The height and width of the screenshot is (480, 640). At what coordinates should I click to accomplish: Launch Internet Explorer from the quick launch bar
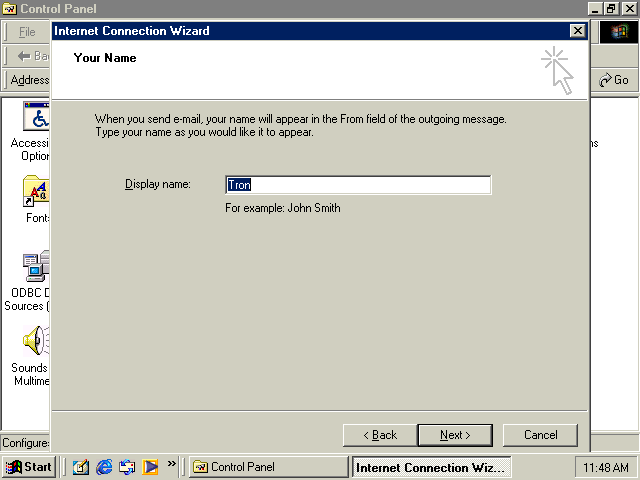tap(104, 467)
